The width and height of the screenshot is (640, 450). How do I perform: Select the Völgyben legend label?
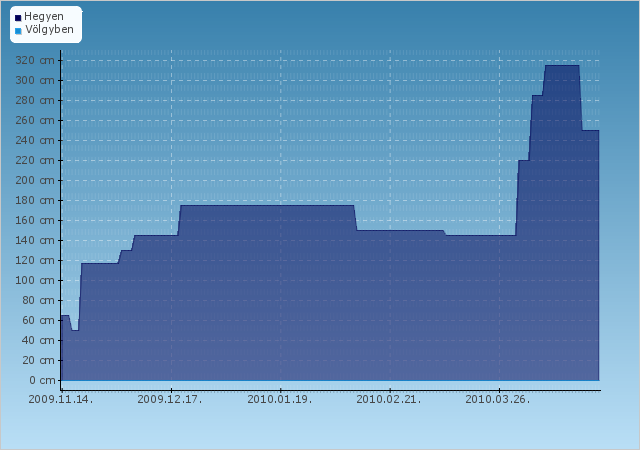coord(49,29)
